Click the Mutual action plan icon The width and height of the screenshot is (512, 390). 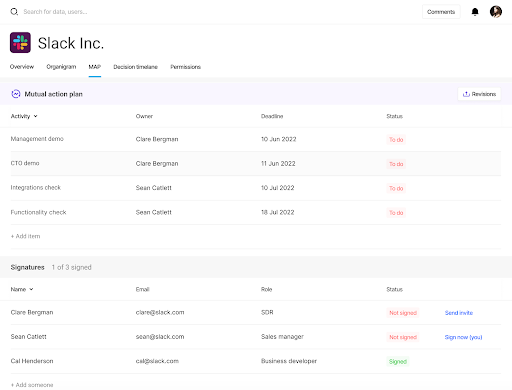click(16, 94)
